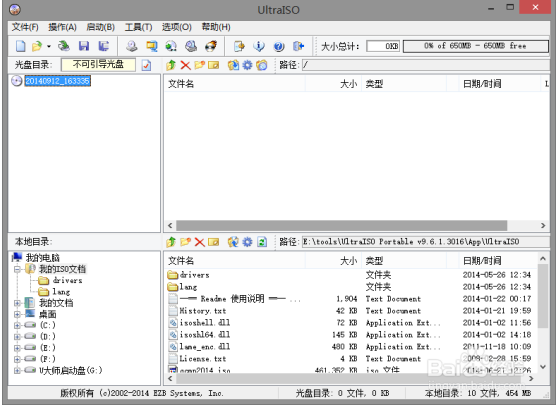Click the New file toolbar icon
Screen dimensions: 559x409
(x=21, y=46)
